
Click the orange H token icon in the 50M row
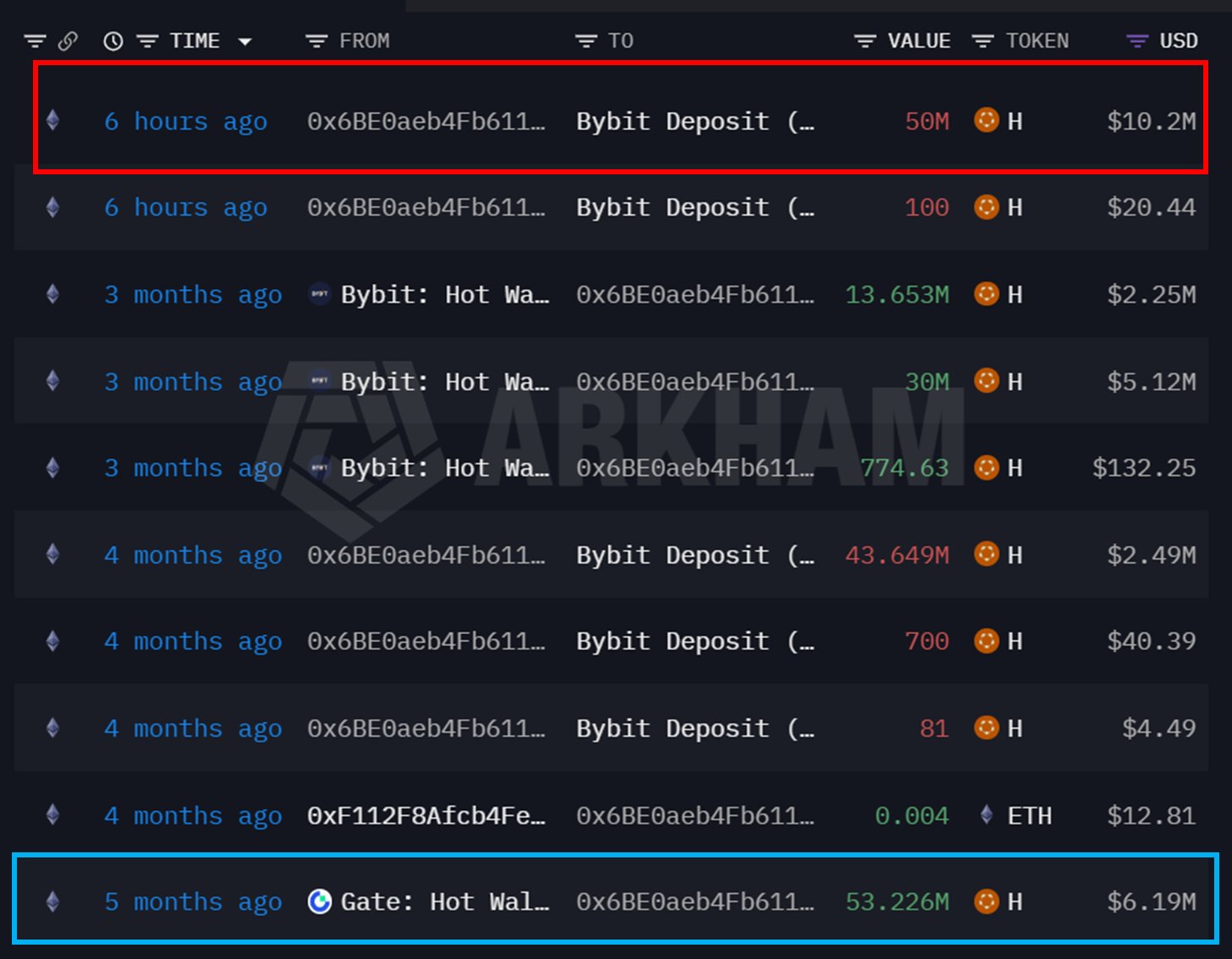pyautogui.click(x=987, y=120)
